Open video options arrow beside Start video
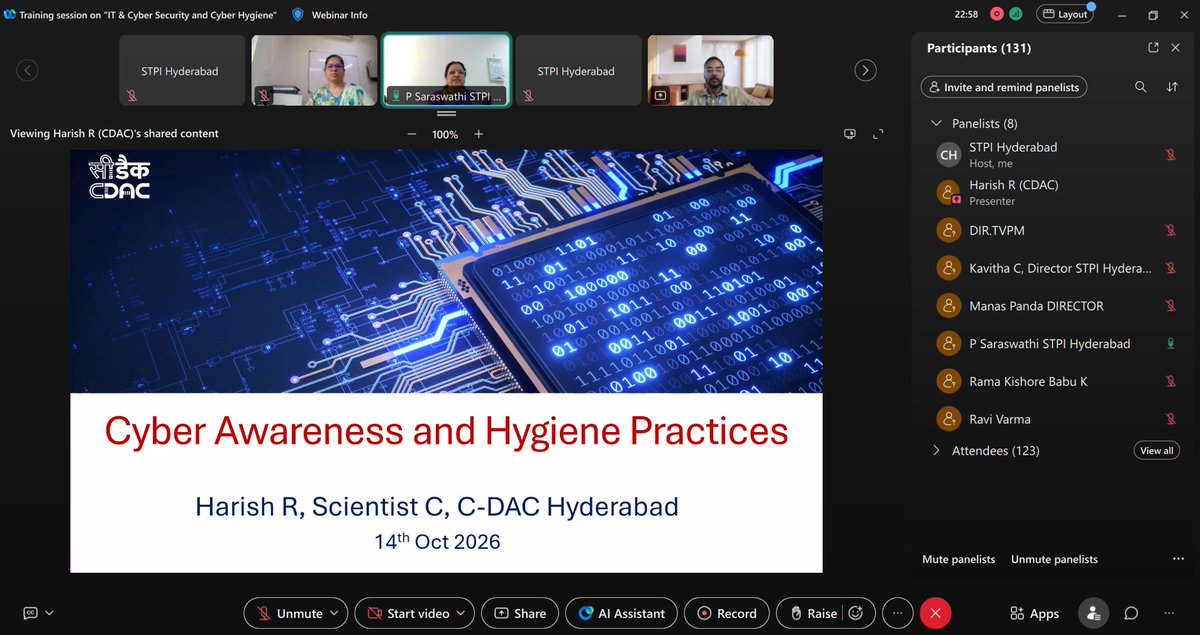The height and width of the screenshot is (635, 1200). tap(461, 613)
